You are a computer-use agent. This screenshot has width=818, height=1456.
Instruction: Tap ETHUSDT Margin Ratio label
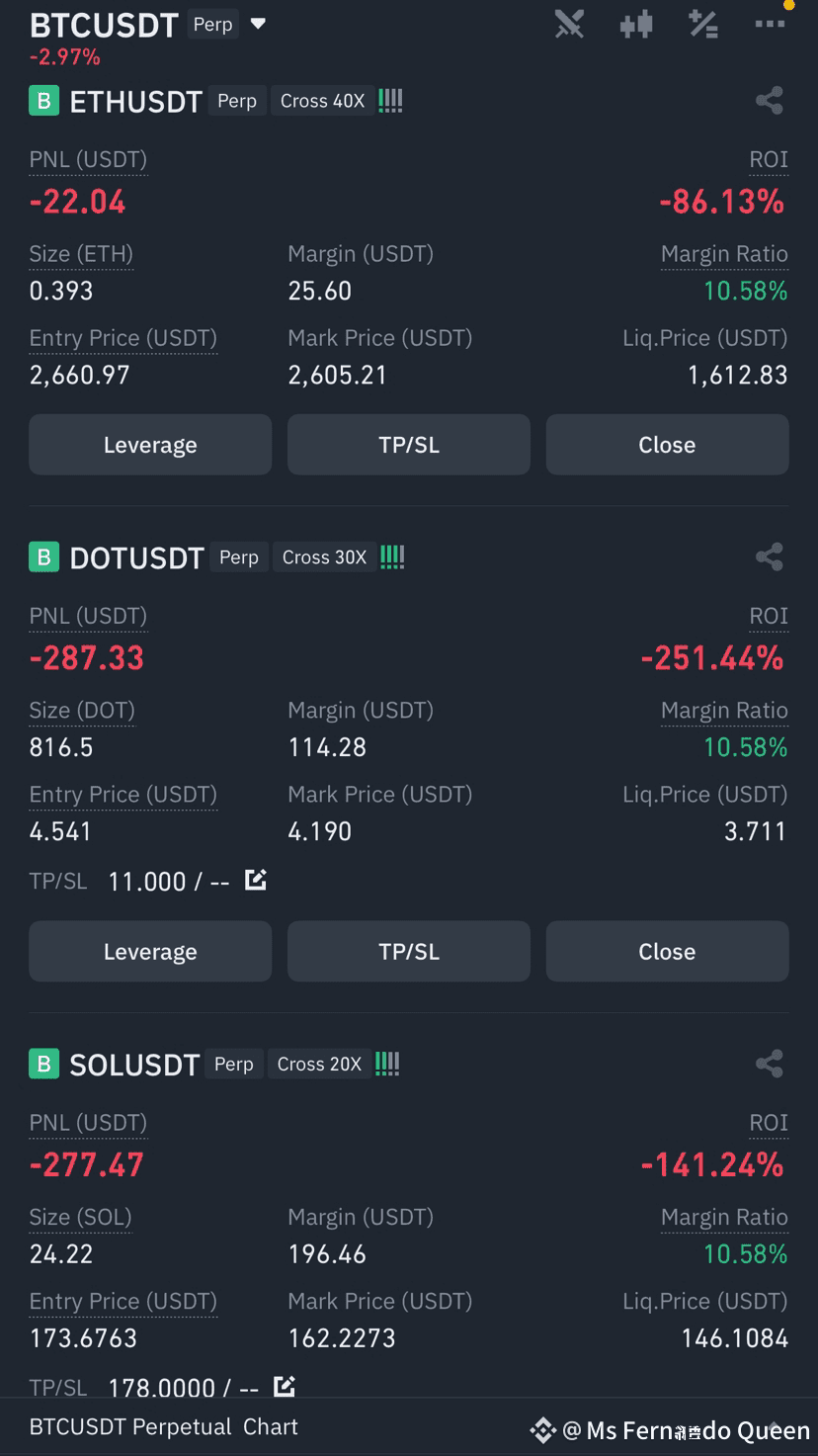coord(724,254)
